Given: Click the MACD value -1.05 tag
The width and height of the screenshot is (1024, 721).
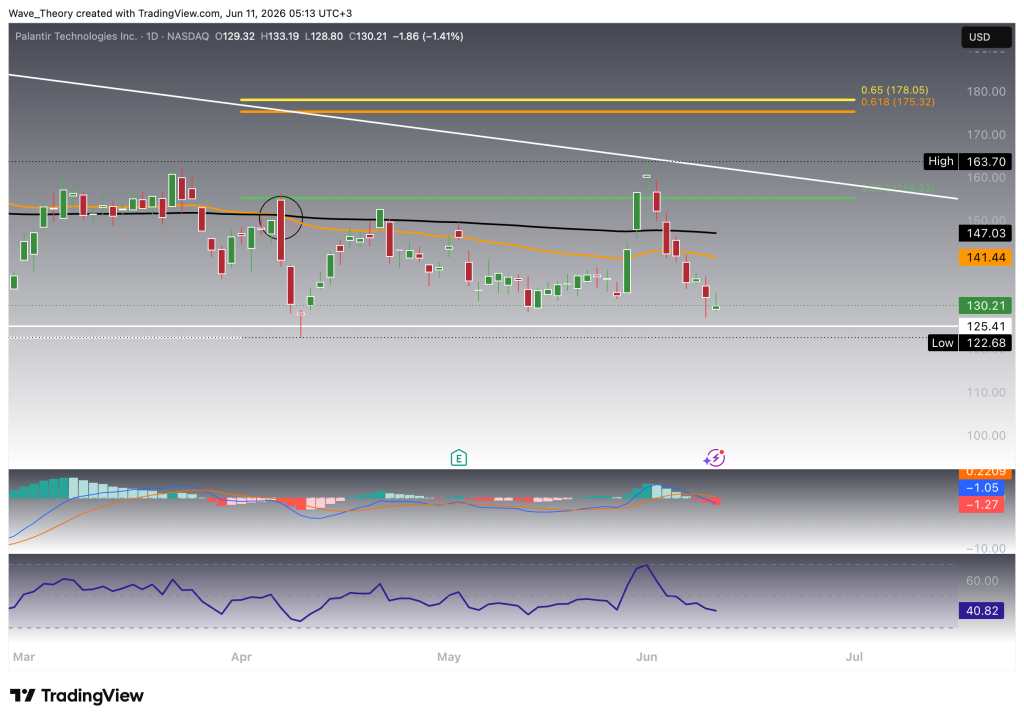Looking at the screenshot, I should point(981,488).
